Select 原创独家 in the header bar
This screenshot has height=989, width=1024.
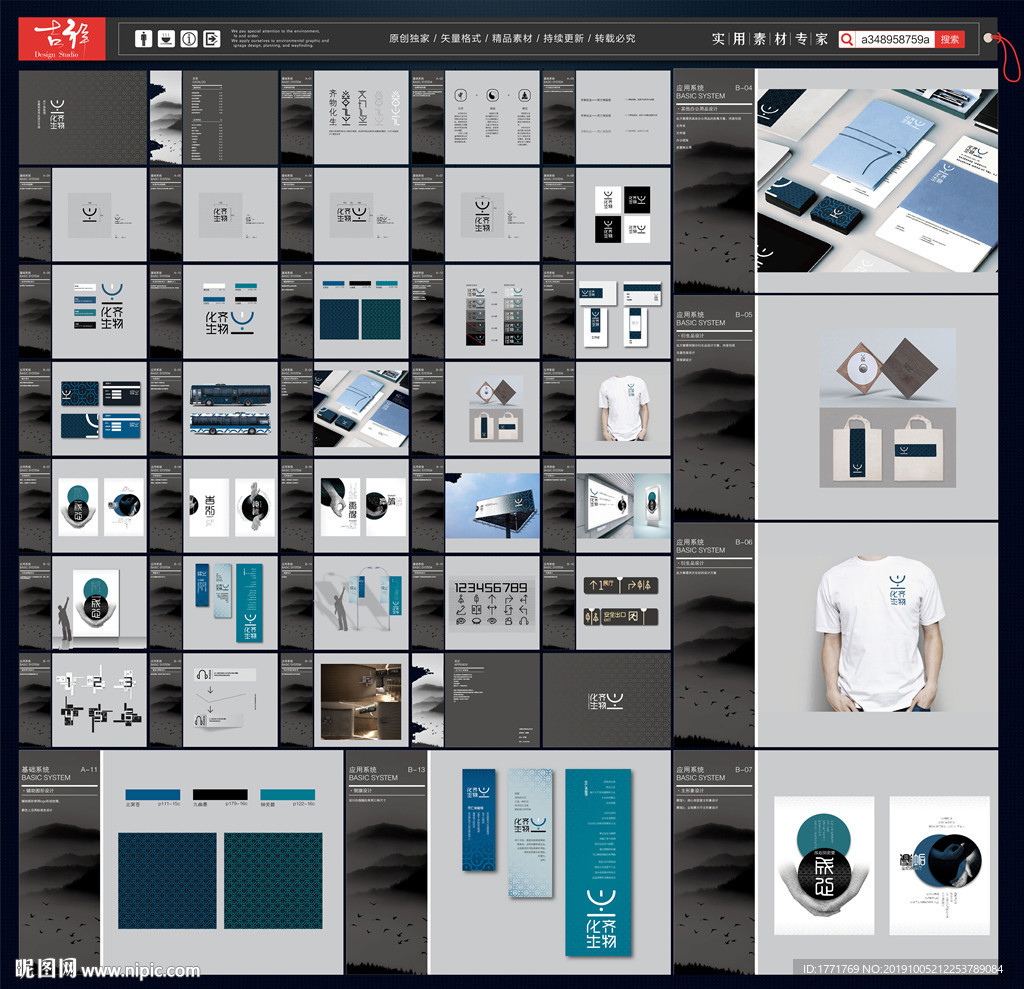[x=409, y=39]
